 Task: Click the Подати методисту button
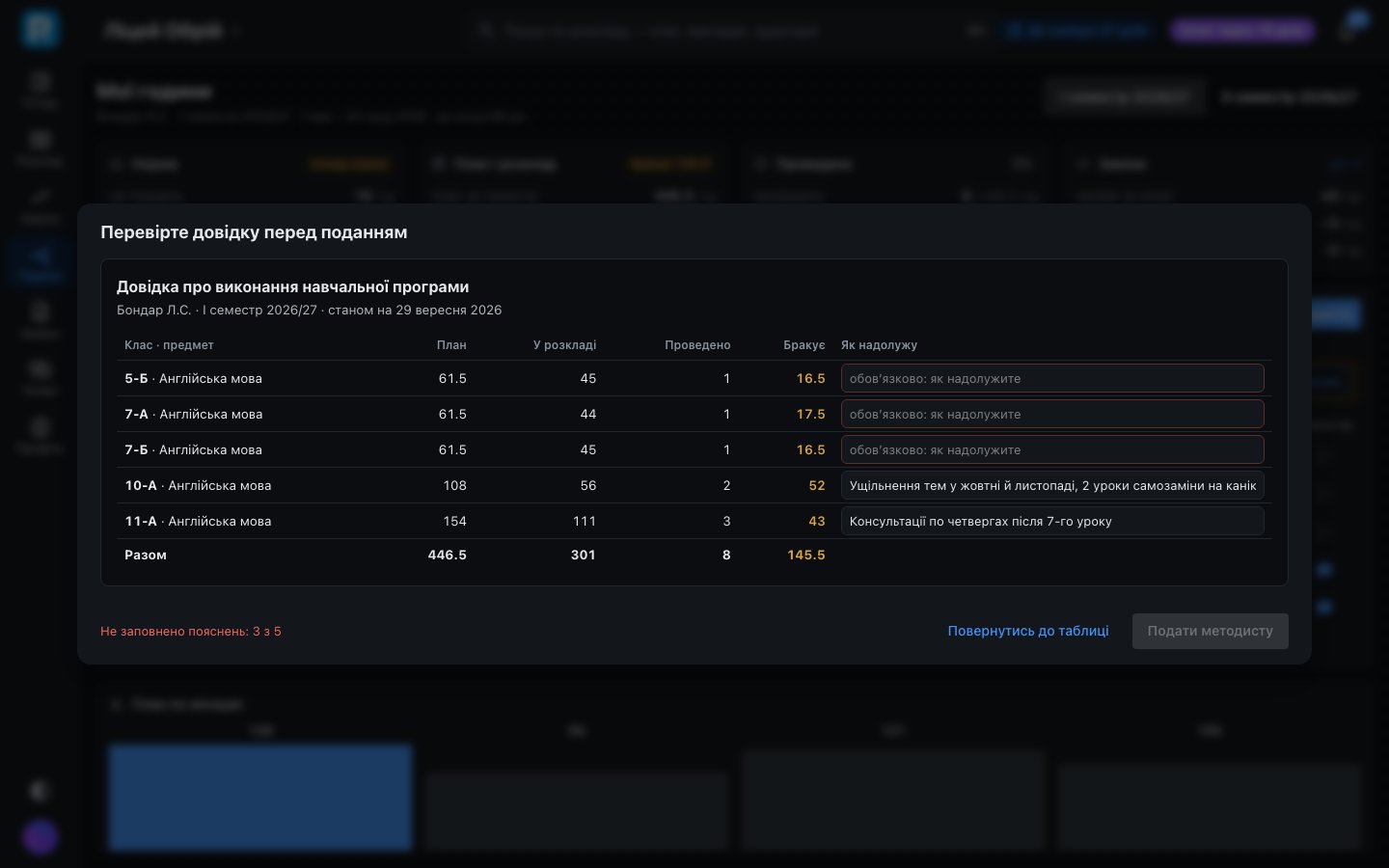tap(1211, 631)
